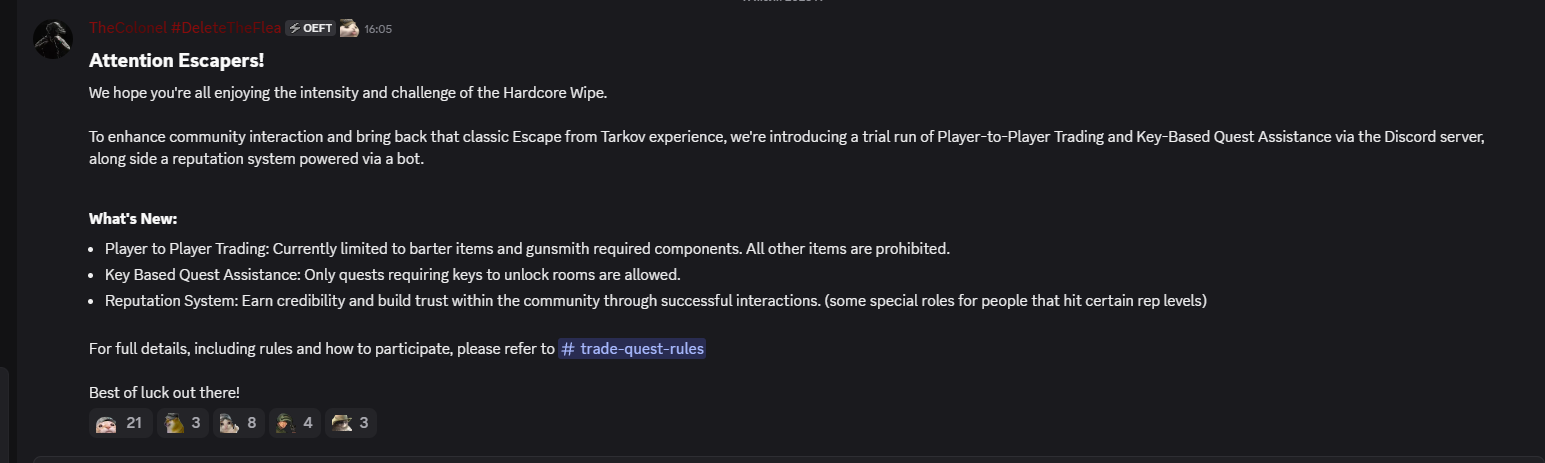Toggle the thumbs-up cat reaction with 8

[239, 423]
